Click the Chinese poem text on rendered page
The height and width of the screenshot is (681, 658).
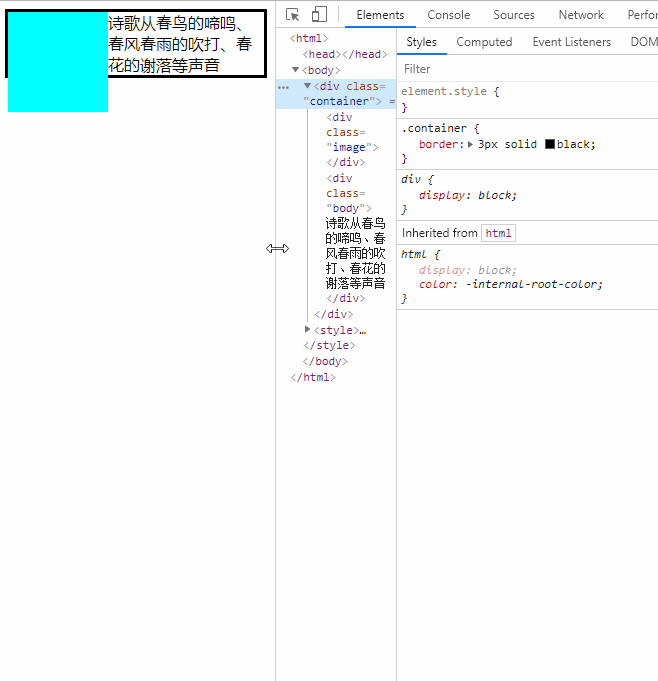click(180, 44)
